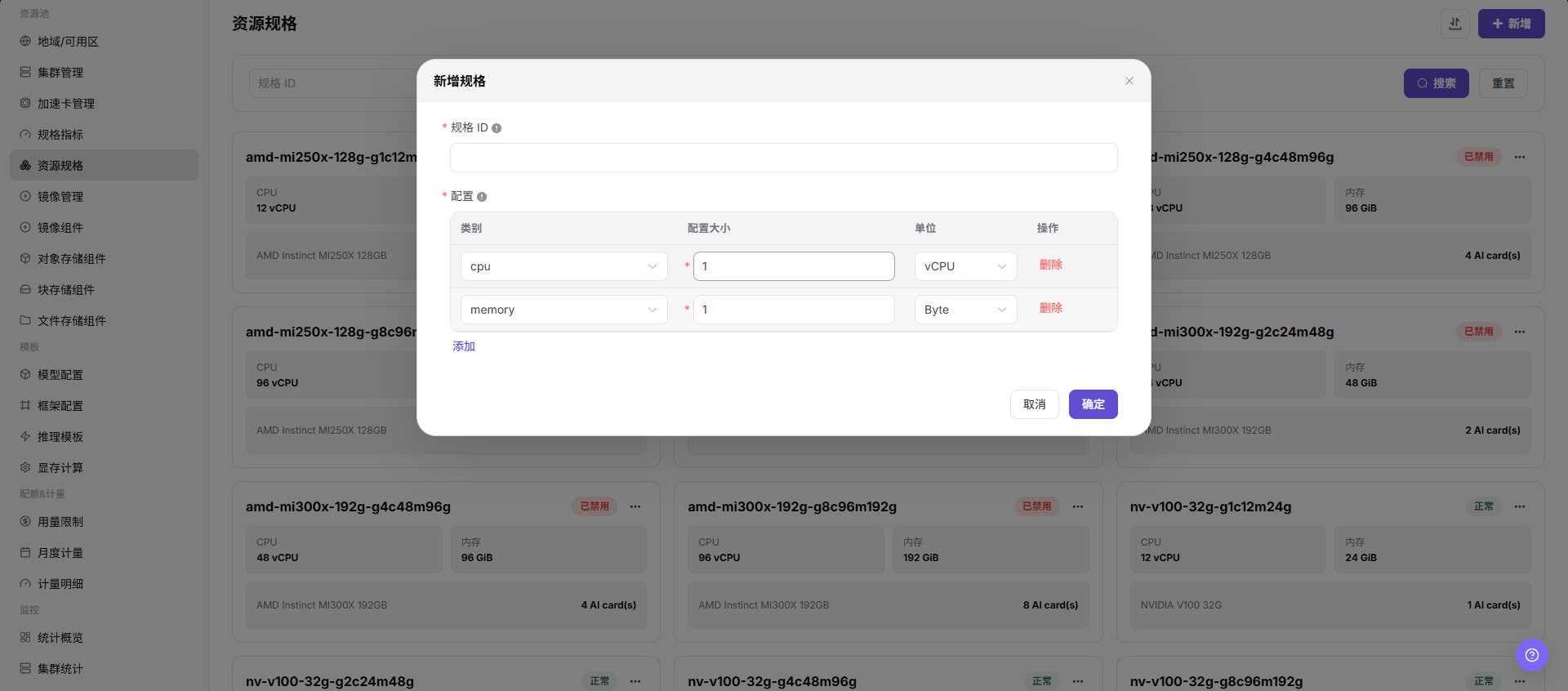Click the nv-v100-32g-g4c48m96g card title
The image size is (1568, 691).
[x=773, y=681]
